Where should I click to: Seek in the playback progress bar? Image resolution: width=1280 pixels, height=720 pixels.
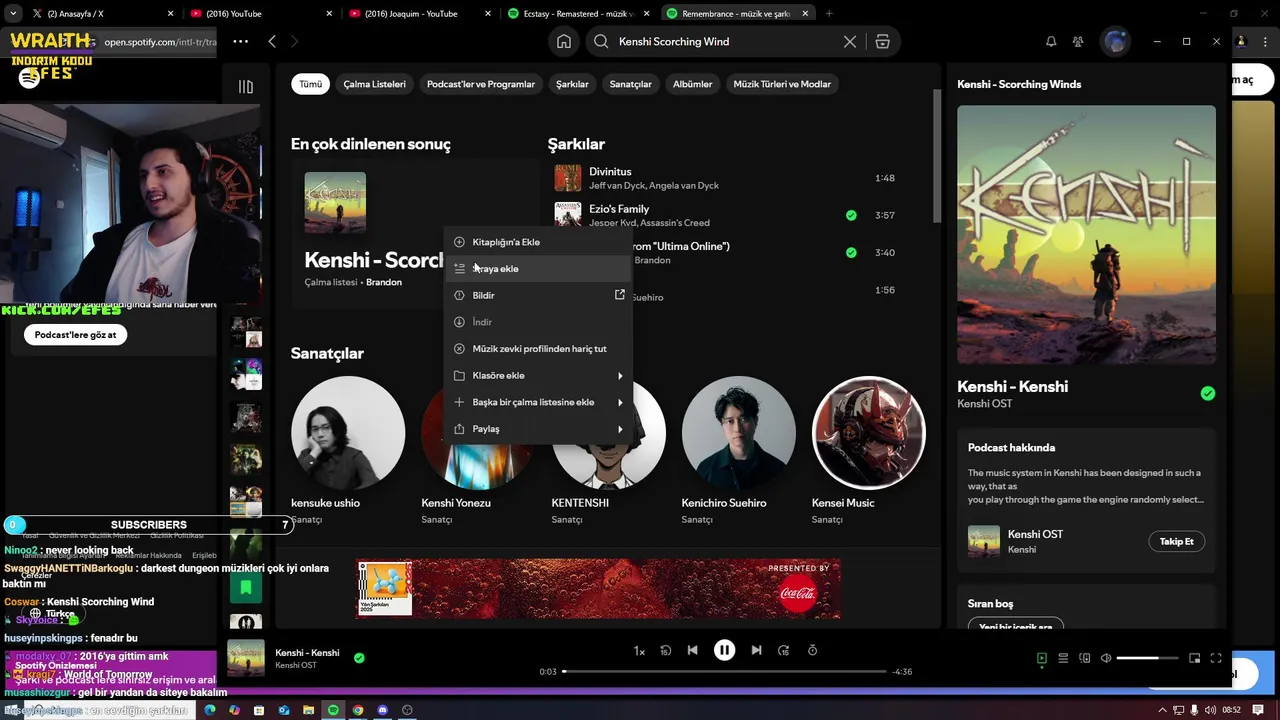[x=724, y=671]
